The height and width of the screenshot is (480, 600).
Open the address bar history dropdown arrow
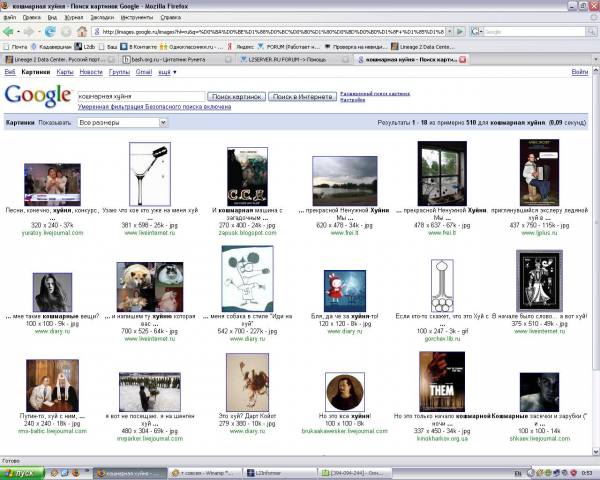pyautogui.click(x=450, y=31)
